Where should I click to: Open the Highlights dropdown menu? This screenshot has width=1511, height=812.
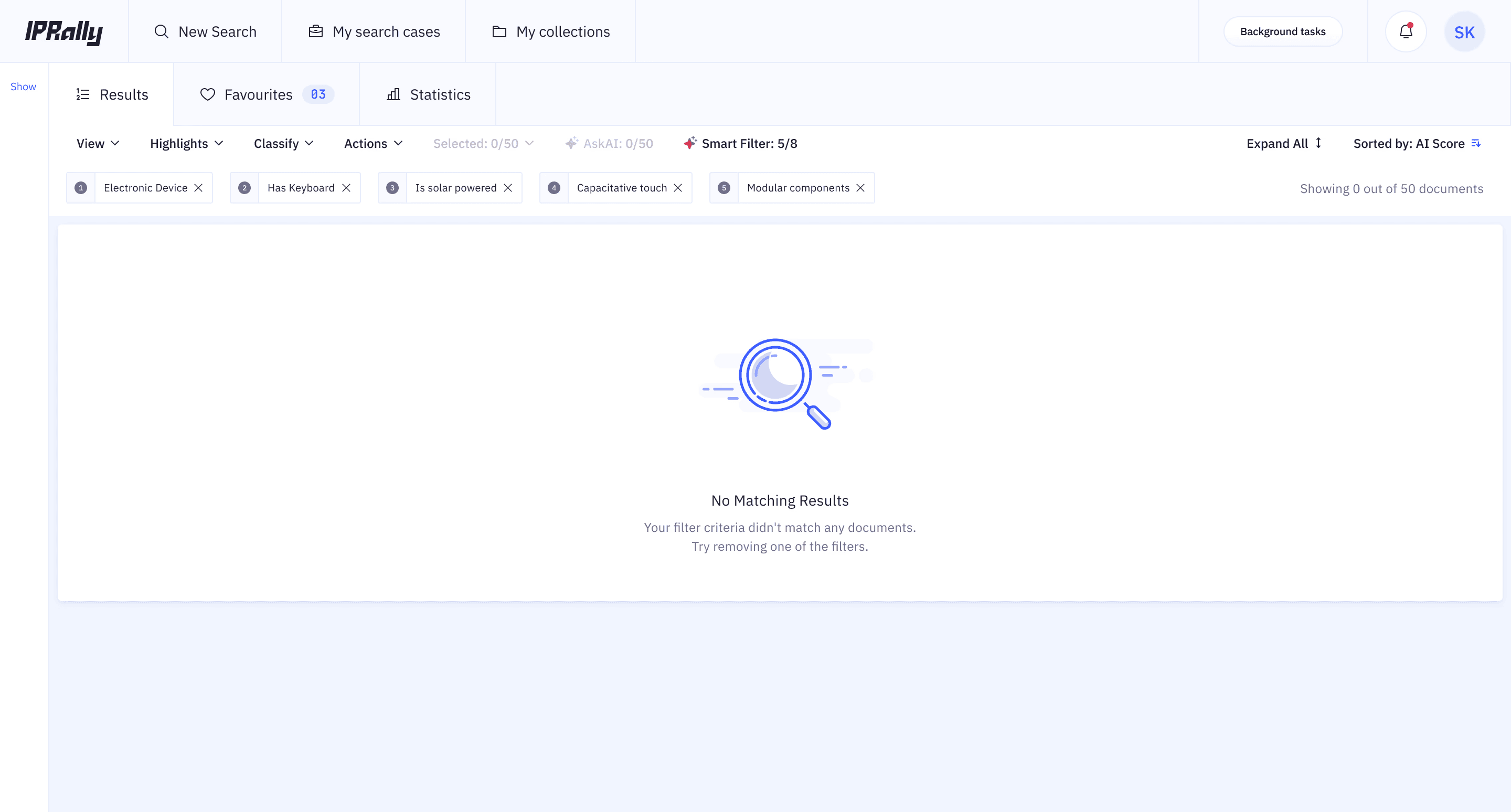point(187,144)
